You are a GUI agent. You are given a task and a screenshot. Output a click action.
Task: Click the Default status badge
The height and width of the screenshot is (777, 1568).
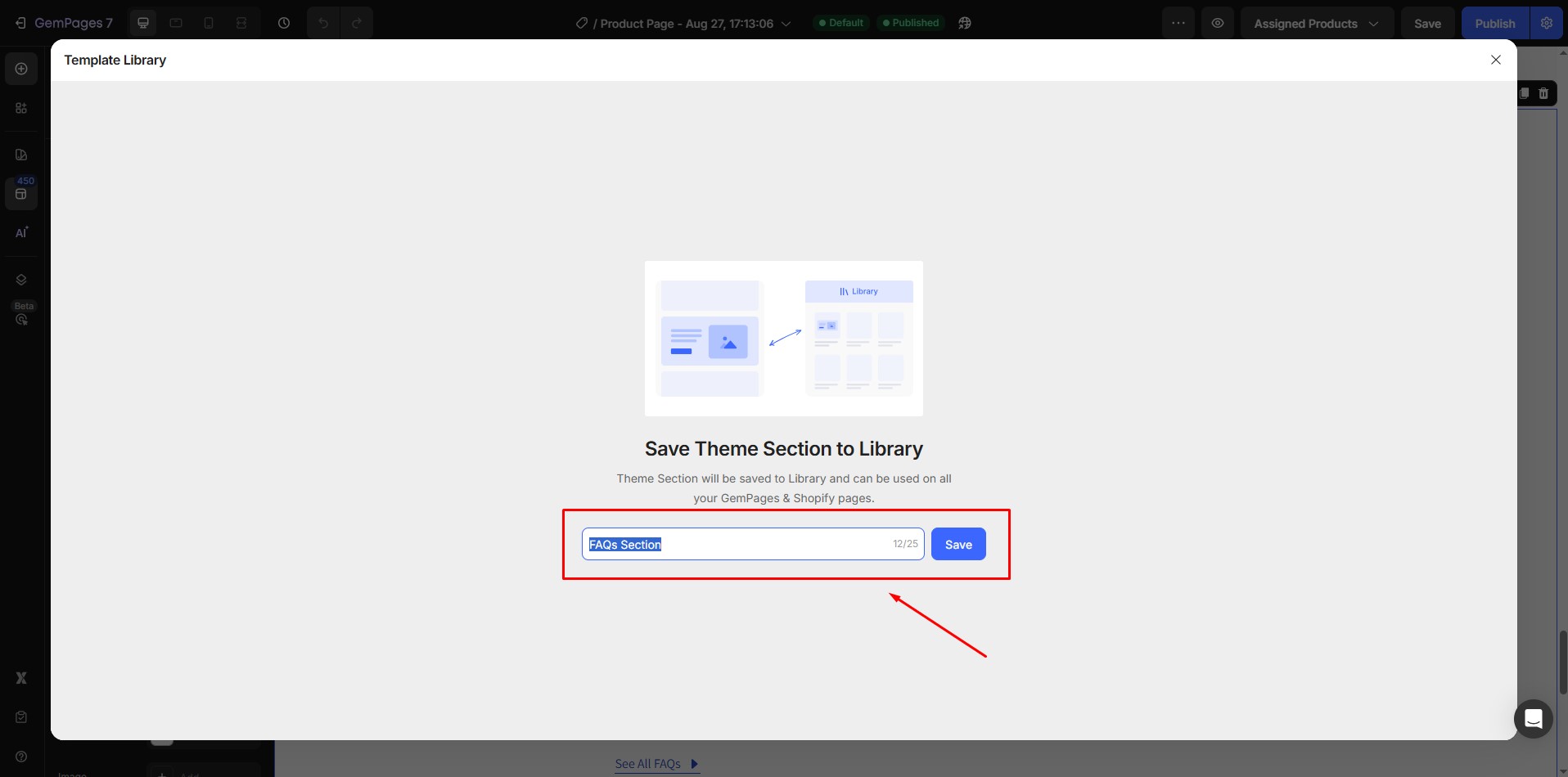(x=842, y=23)
